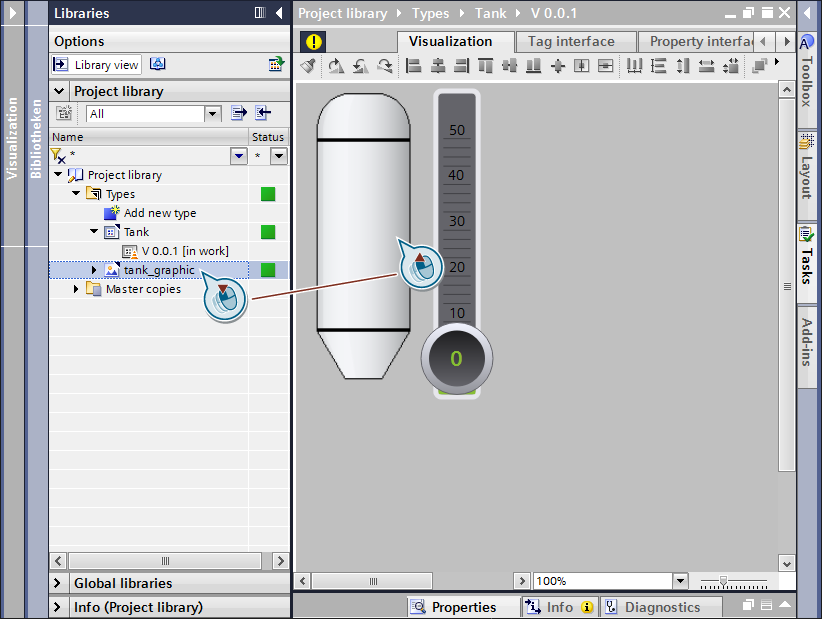
Task: Click the tank_graphic green status indicator
Action: [268, 270]
